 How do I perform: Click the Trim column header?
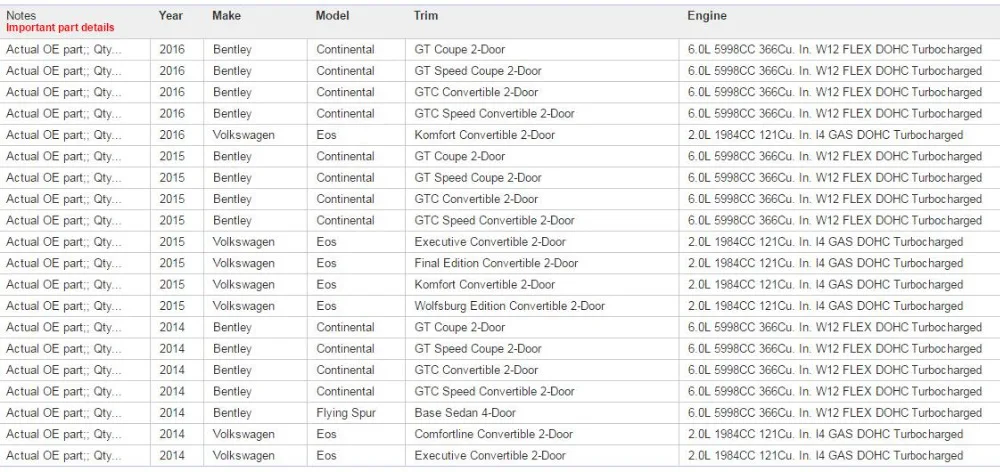[426, 15]
